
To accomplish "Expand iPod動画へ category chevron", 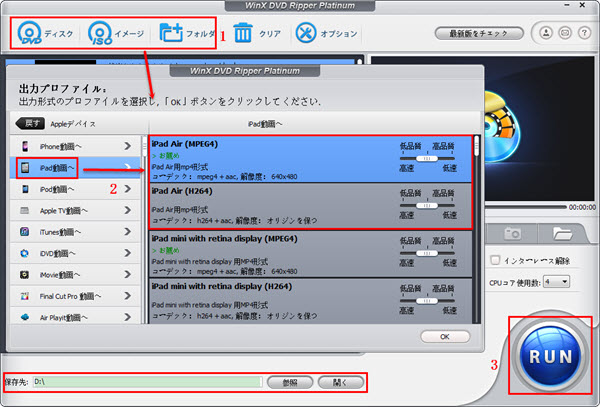I will (x=127, y=189).
